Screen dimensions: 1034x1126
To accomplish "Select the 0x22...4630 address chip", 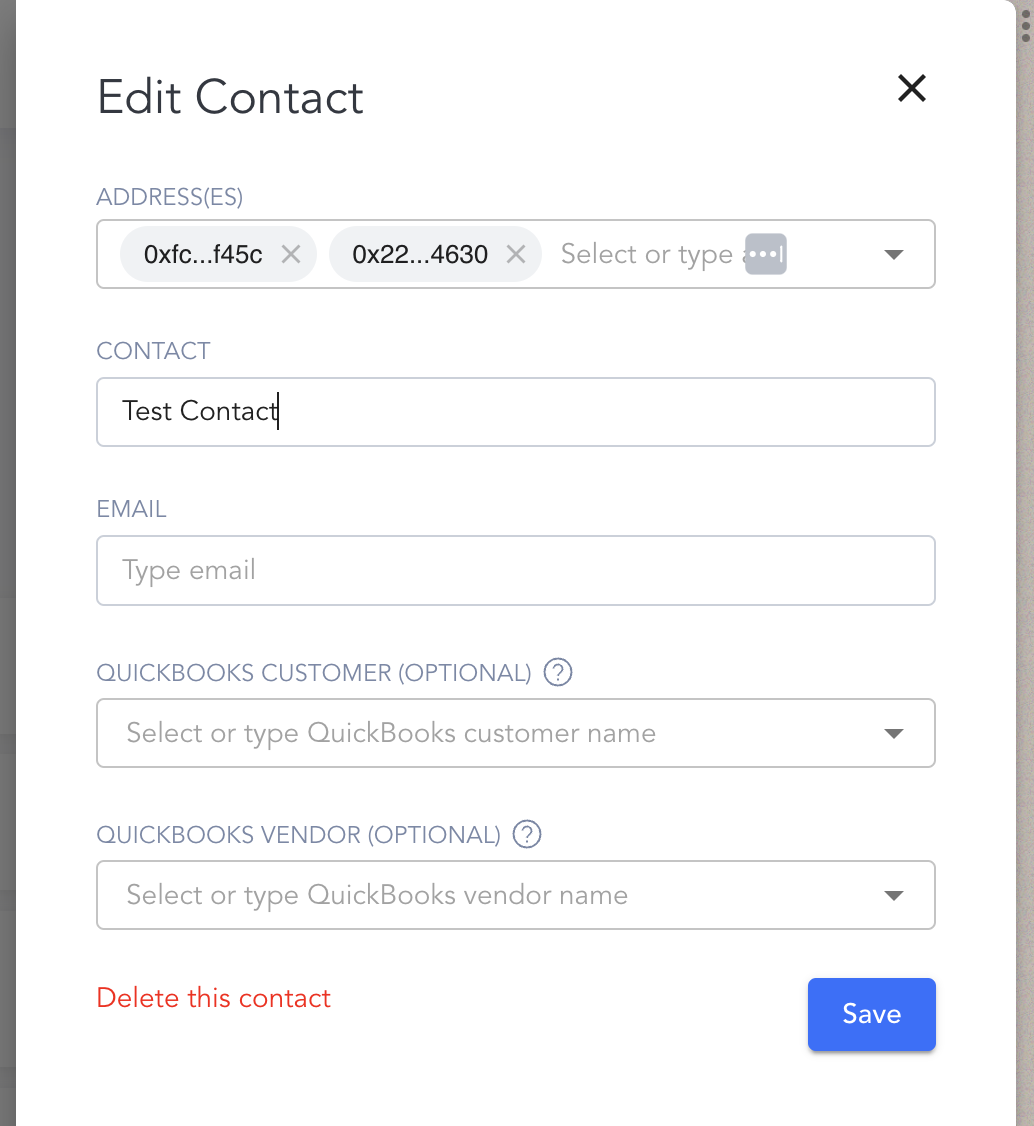I will tap(420, 254).
